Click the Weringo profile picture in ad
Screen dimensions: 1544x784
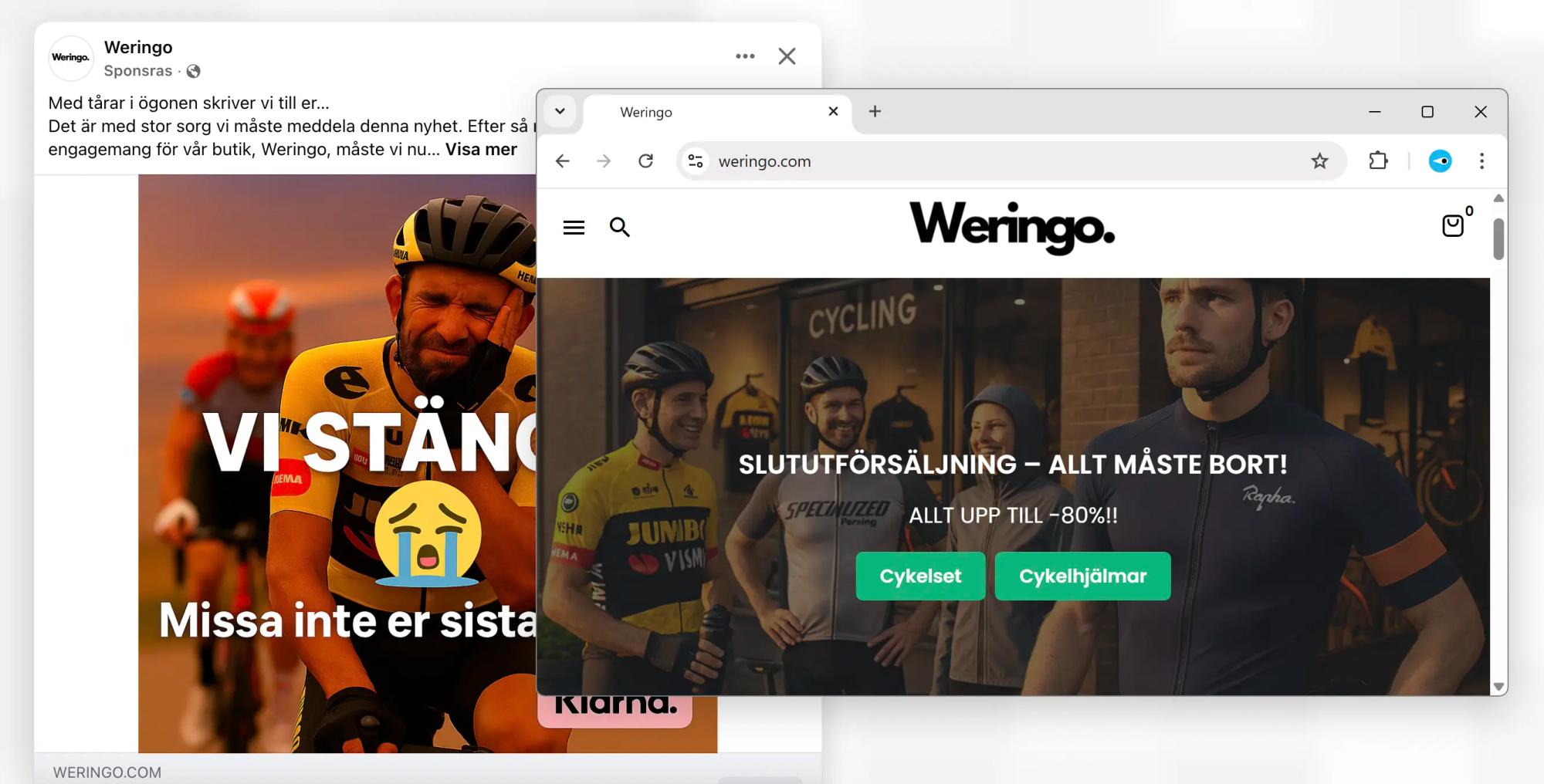pos(70,57)
